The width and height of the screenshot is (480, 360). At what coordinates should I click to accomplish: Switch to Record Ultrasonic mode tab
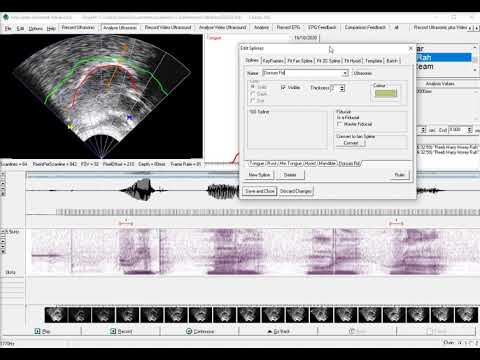click(78, 27)
